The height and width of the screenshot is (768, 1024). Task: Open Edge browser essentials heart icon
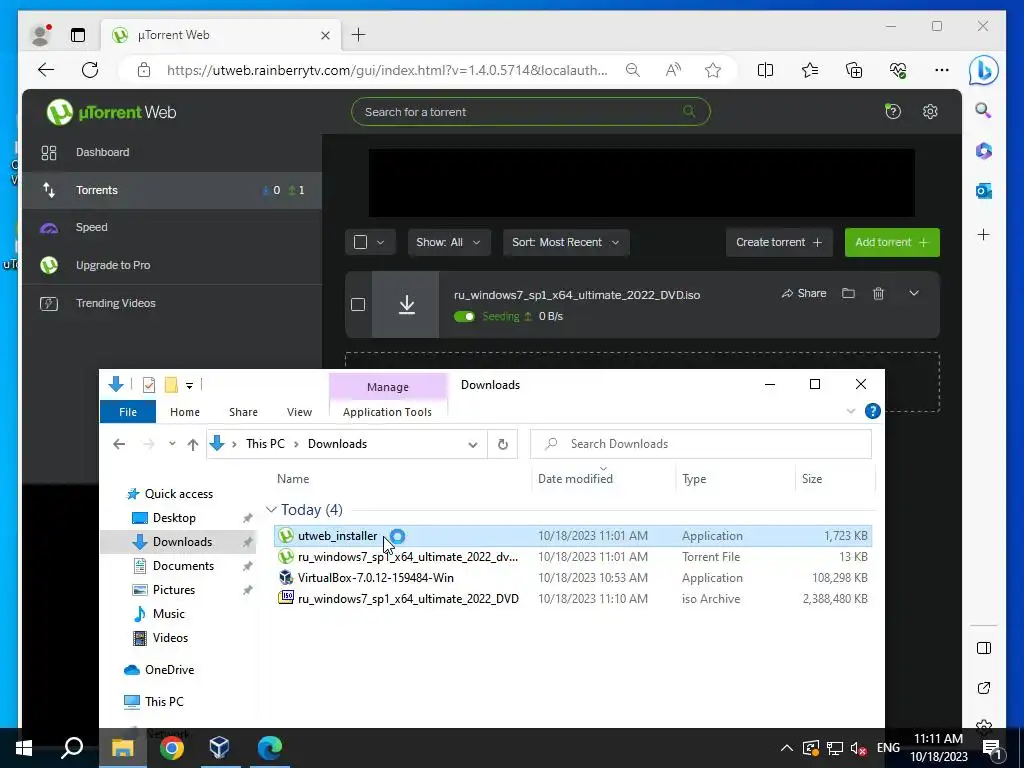898,70
